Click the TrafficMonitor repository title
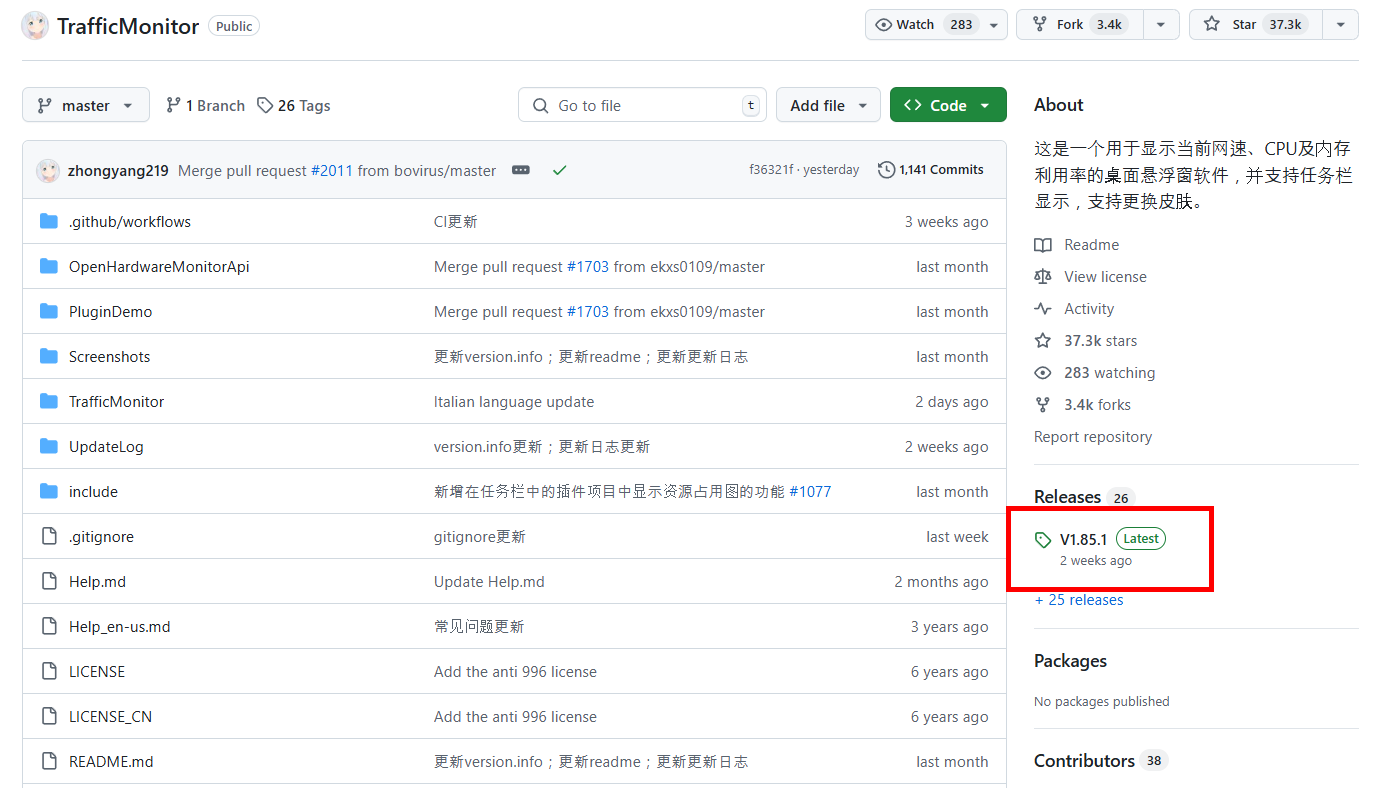The height and width of the screenshot is (788, 1398). click(x=128, y=26)
